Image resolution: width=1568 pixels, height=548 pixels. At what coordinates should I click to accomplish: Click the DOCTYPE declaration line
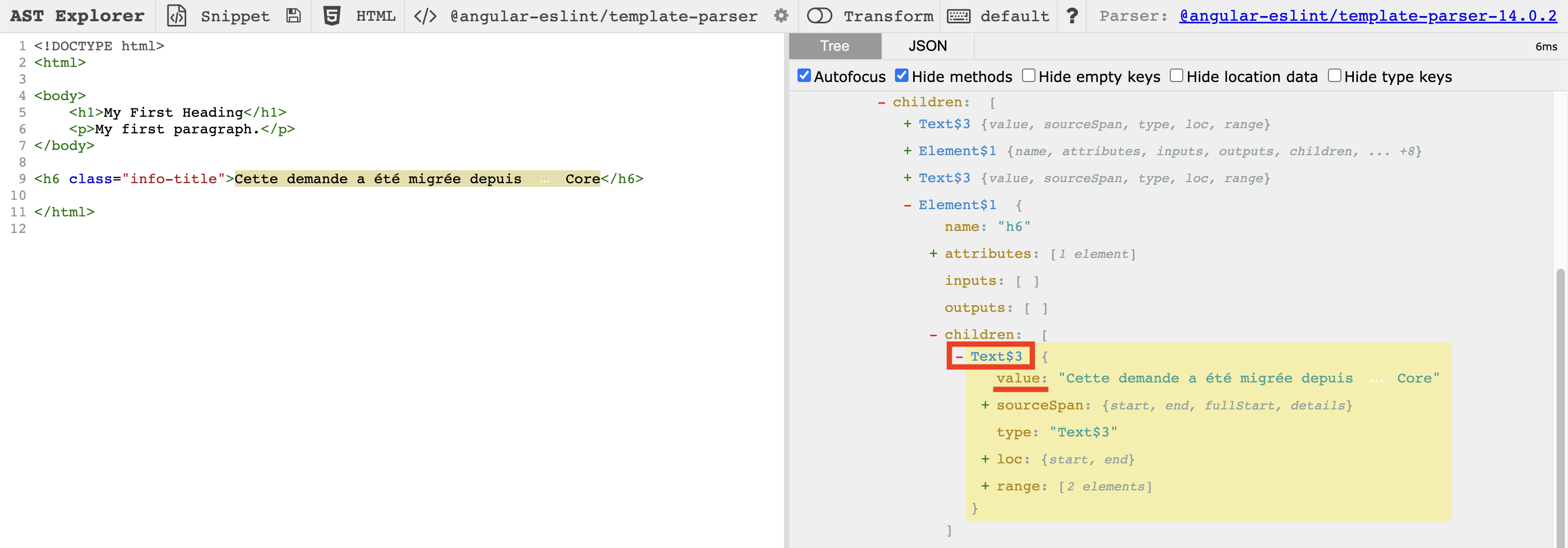click(99, 46)
